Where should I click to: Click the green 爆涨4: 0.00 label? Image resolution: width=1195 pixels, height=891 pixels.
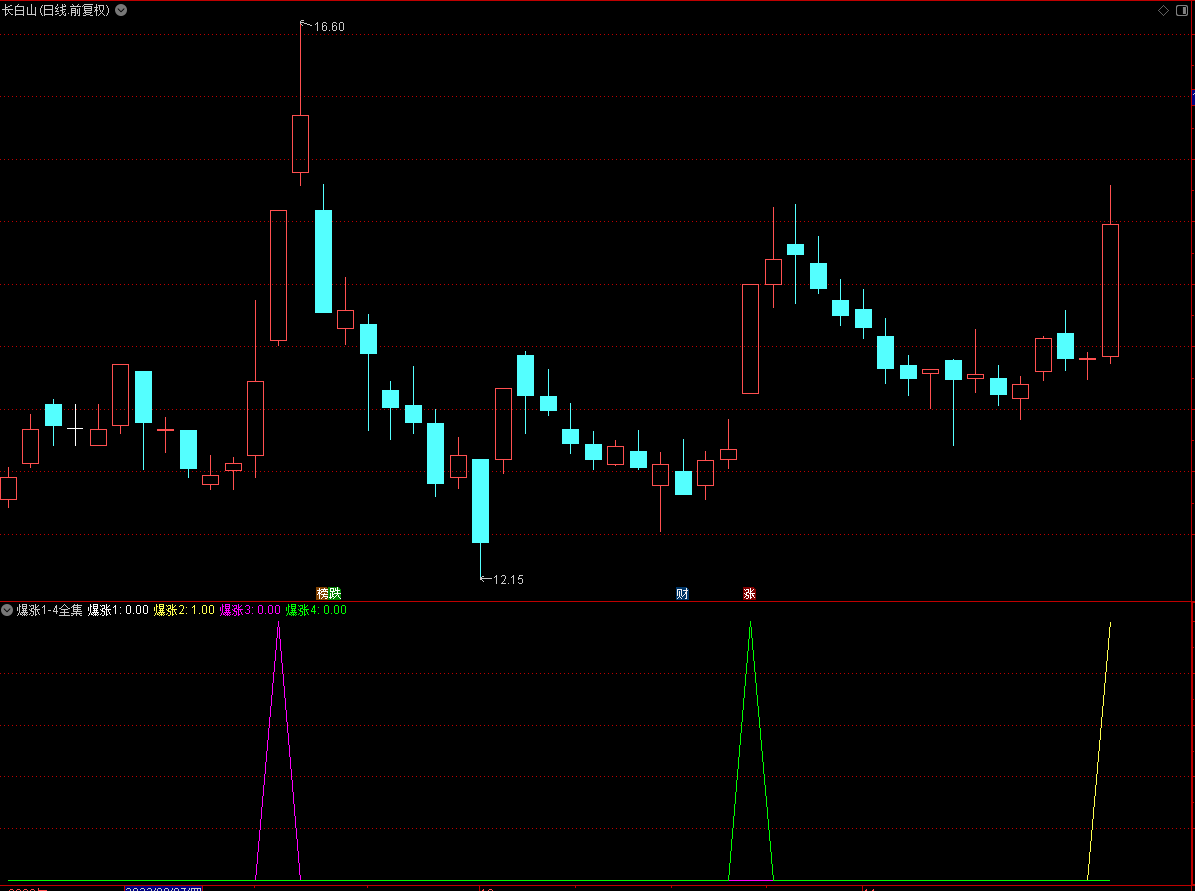316,610
